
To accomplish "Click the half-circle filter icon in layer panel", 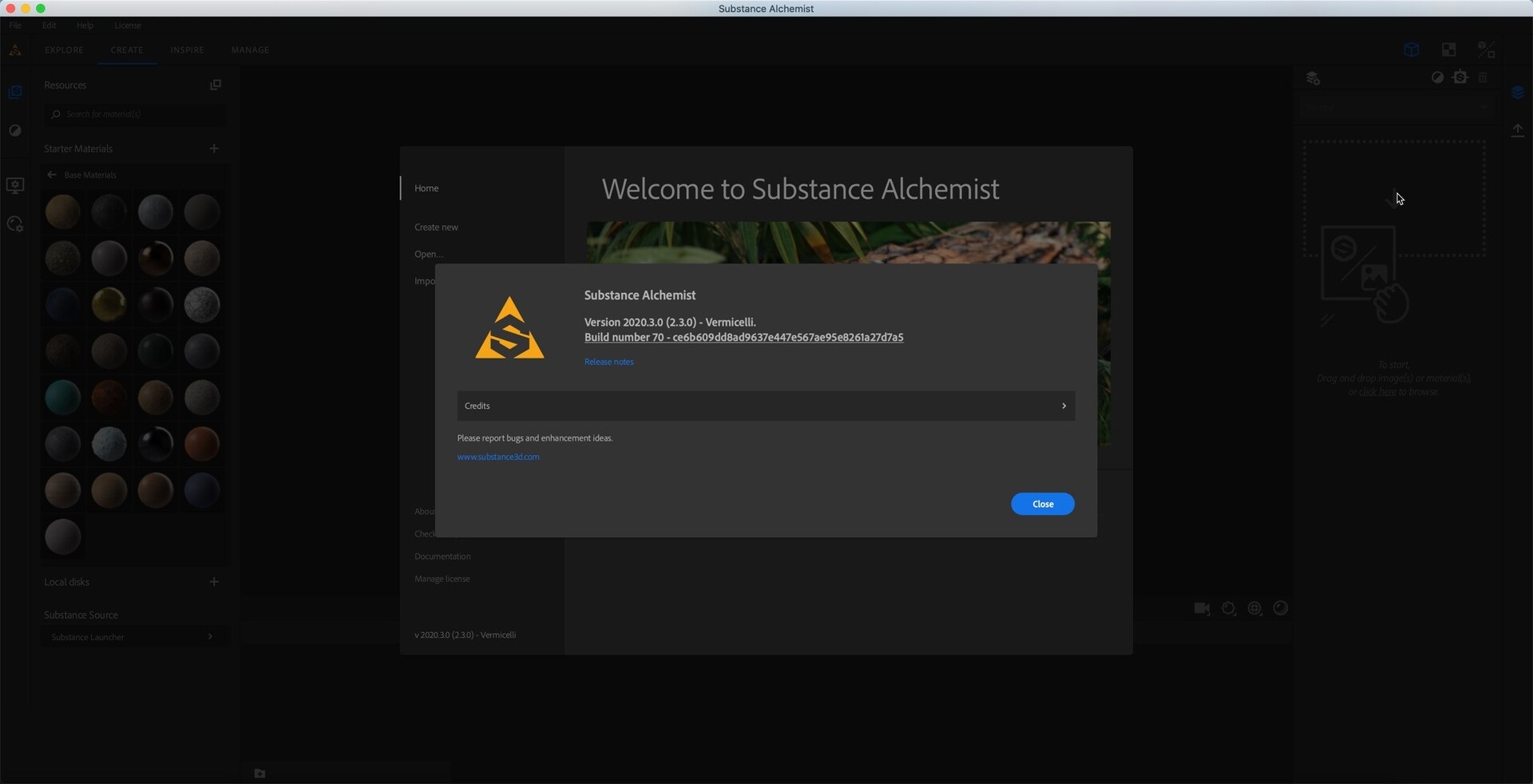I will click(1437, 77).
